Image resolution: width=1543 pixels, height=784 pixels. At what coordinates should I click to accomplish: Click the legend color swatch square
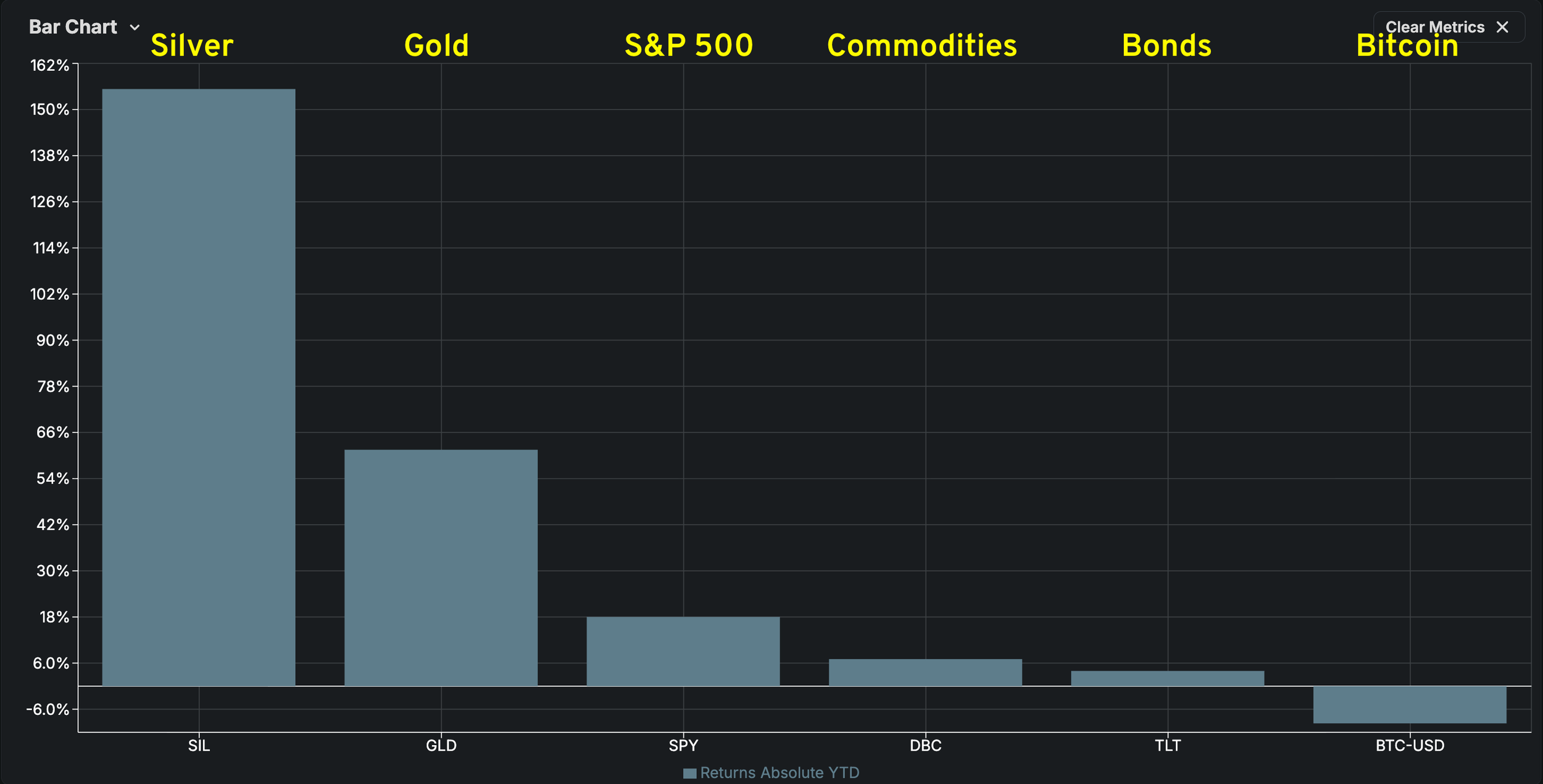(689, 774)
